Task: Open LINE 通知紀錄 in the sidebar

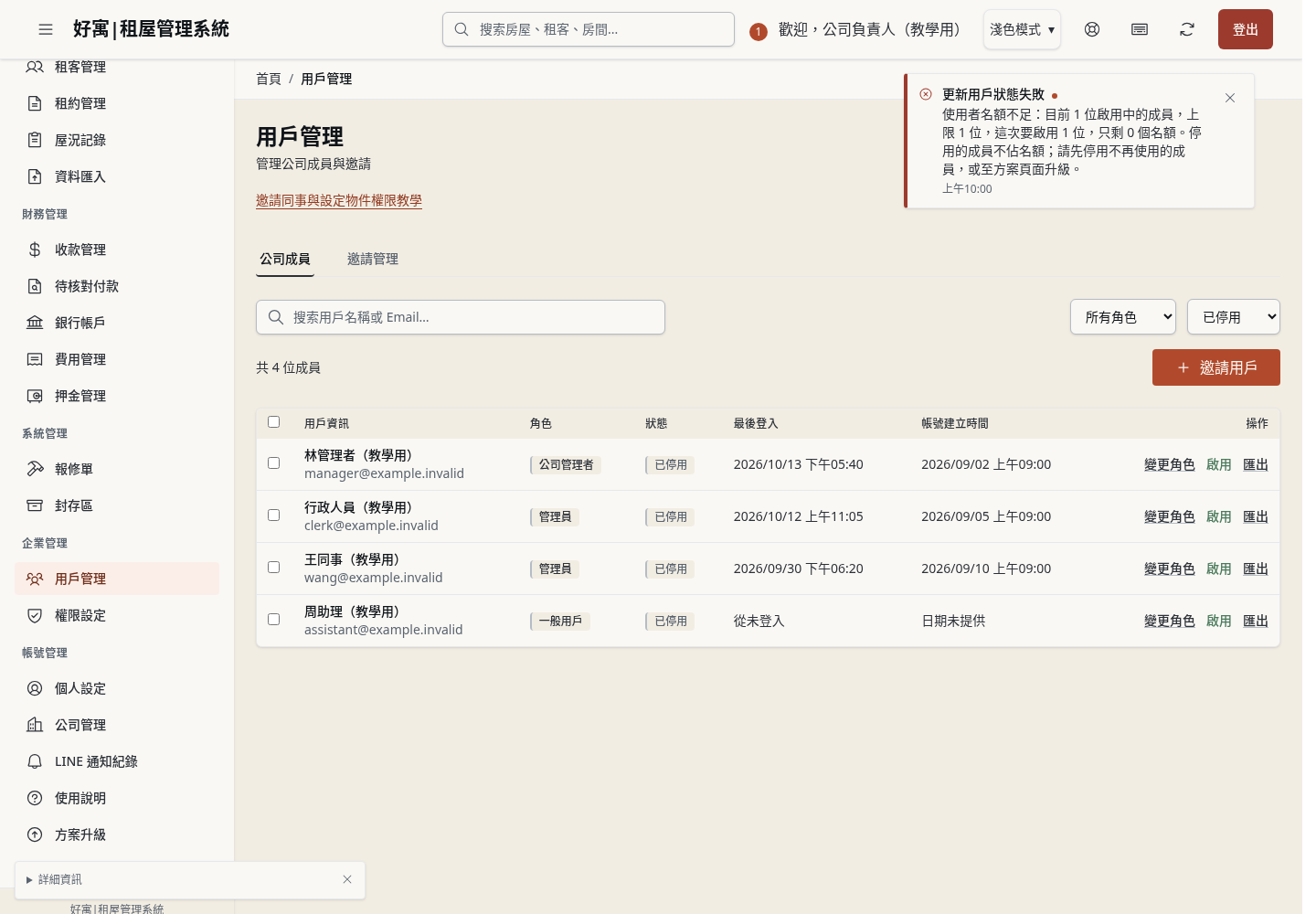Action: [117, 761]
